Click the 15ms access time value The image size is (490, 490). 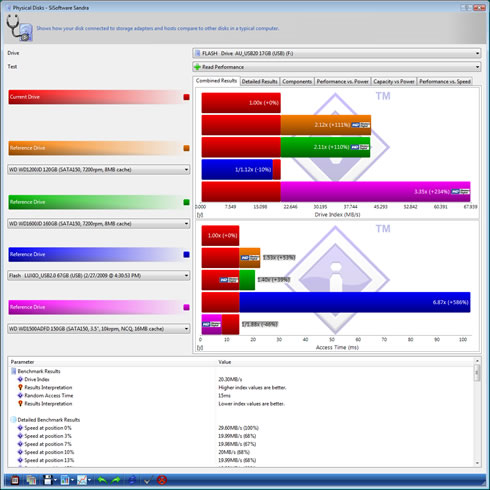(224, 396)
